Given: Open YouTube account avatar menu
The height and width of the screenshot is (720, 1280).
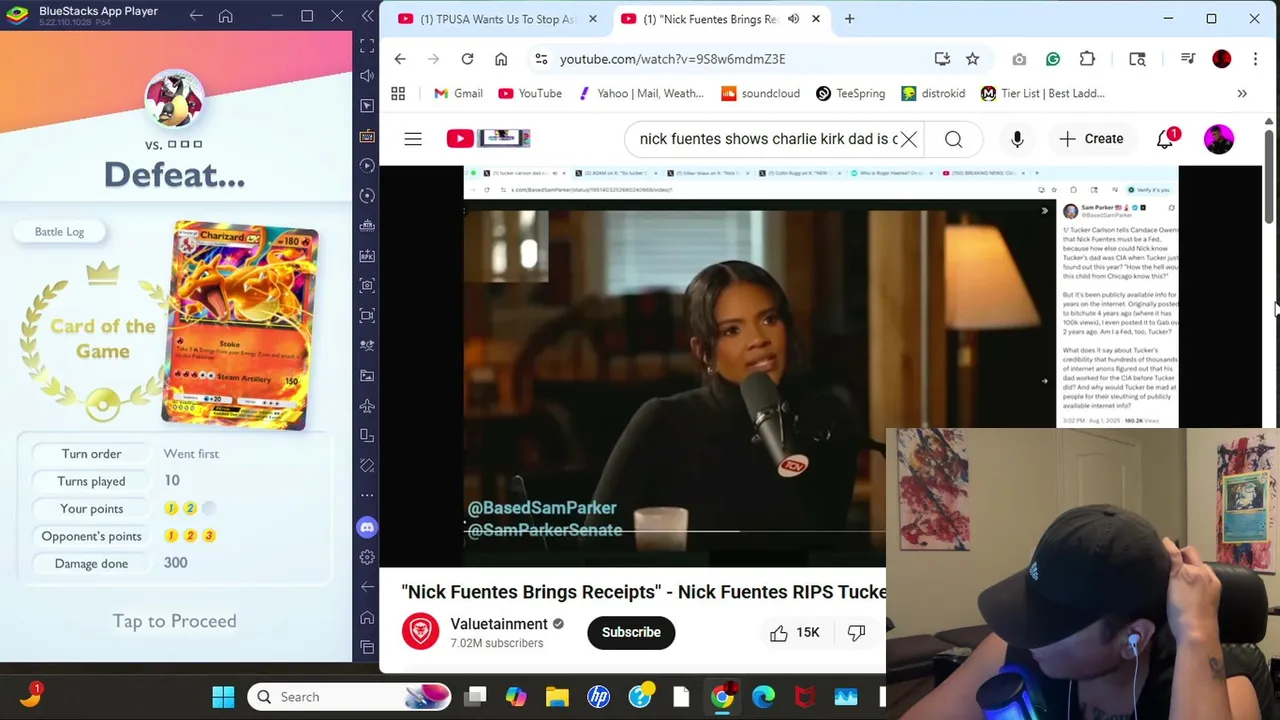Looking at the screenshot, I should click(1219, 139).
